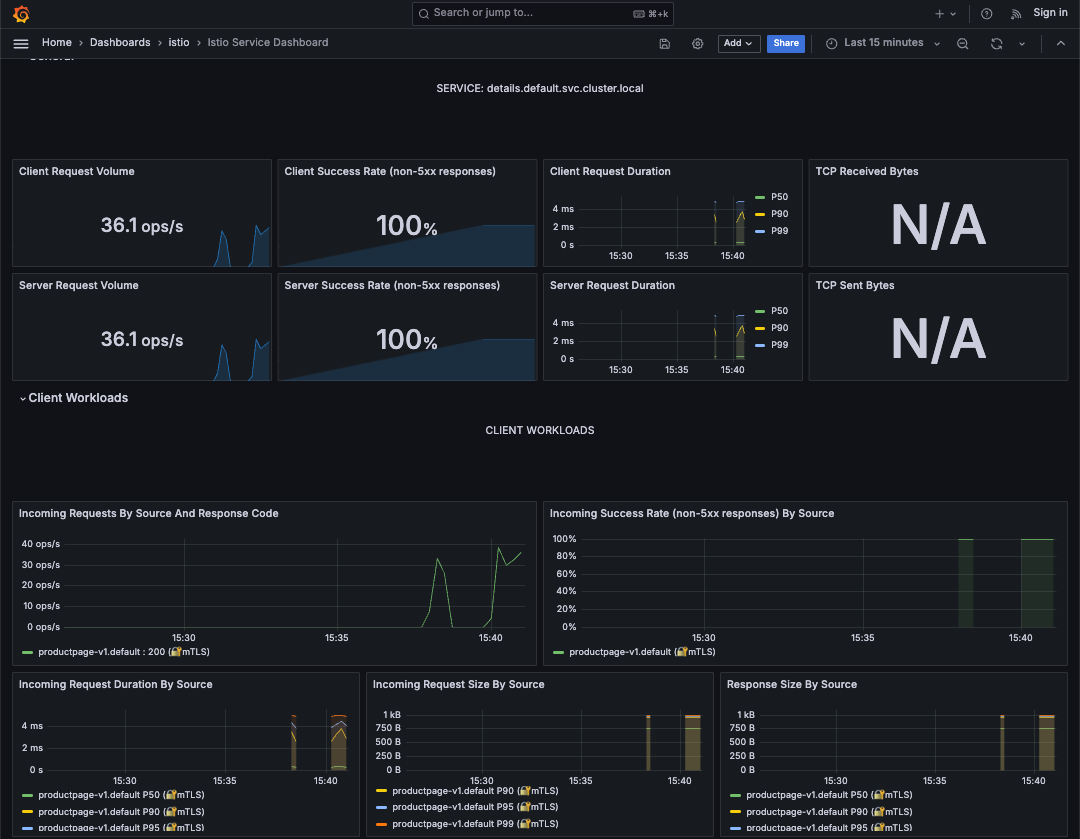Open Incoming Request Duration By Source title
The image size is (1080, 839).
[116, 684]
